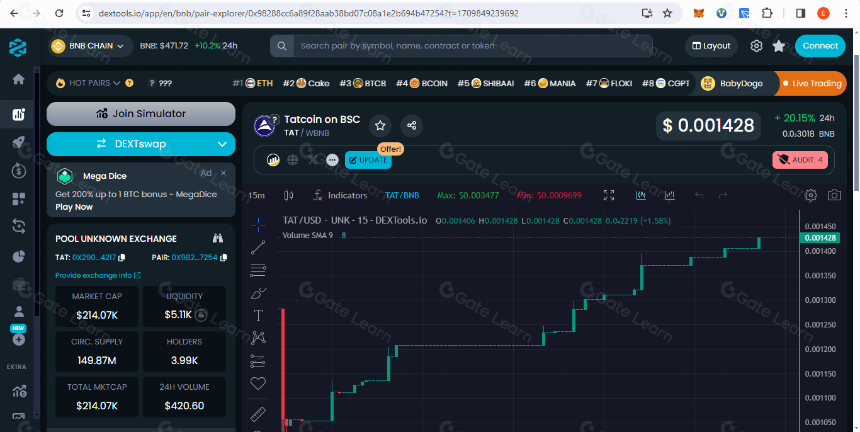Change the 15m chart interval

coord(257,195)
